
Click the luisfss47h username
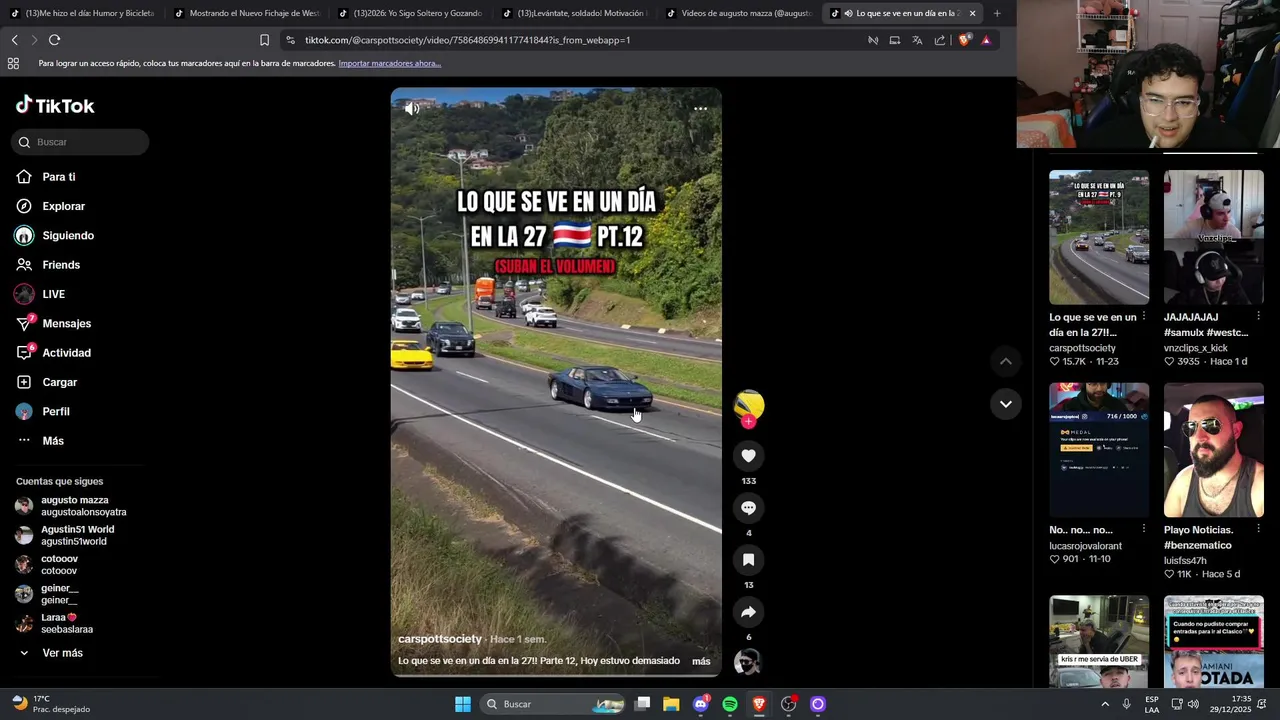click(1185, 561)
